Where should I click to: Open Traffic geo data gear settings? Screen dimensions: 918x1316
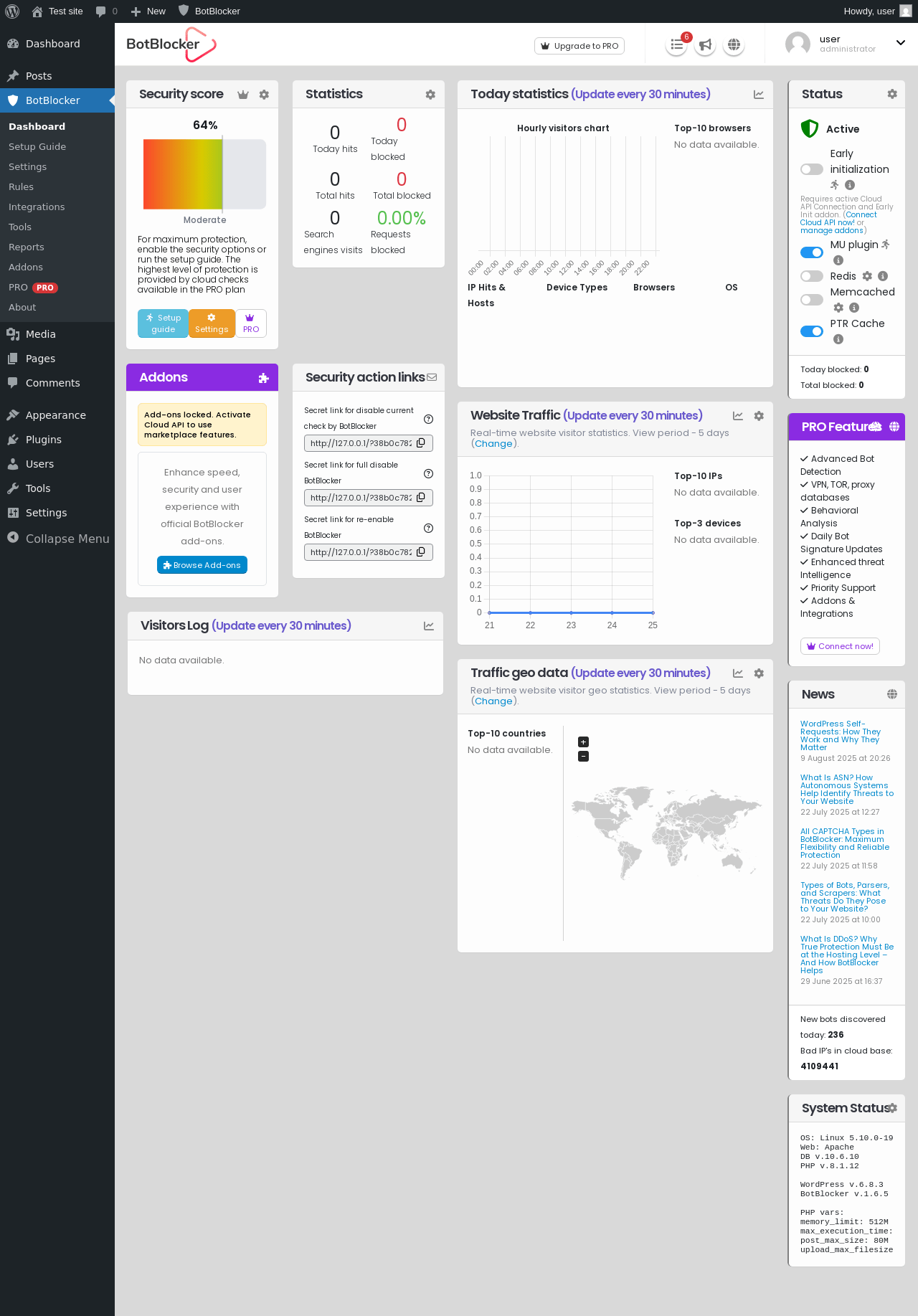[x=759, y=673]
